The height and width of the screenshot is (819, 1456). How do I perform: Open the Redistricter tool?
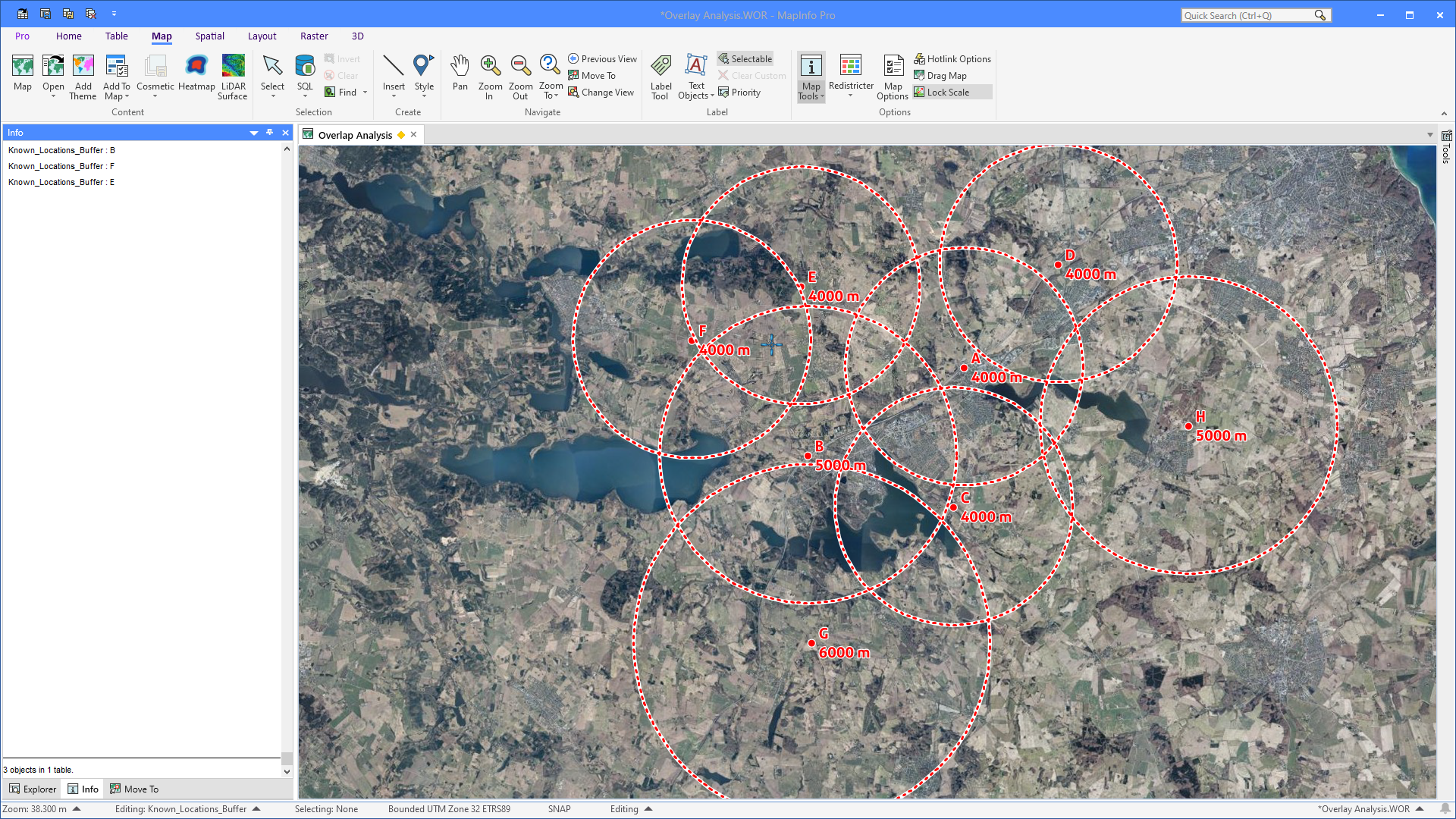pos(851,75)
